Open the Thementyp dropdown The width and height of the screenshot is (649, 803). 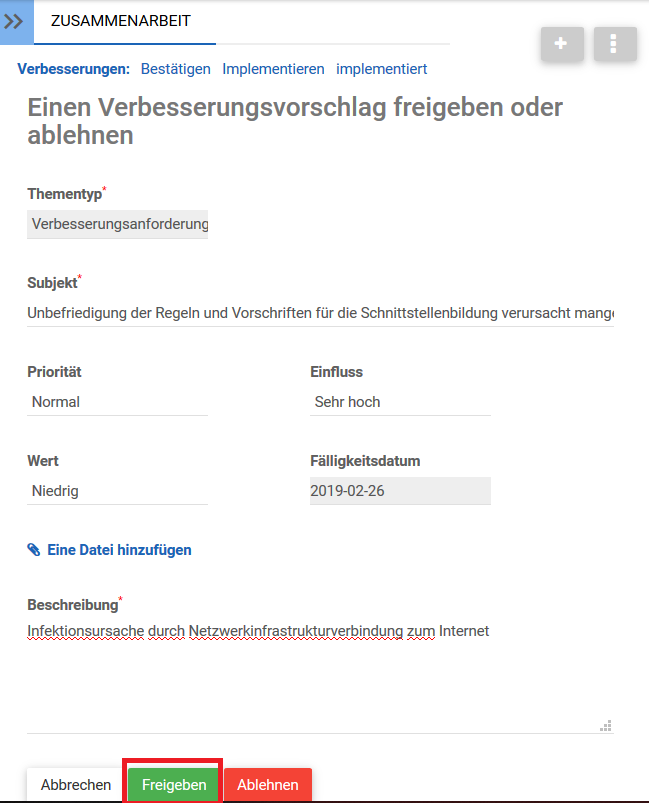pos(118,224)
